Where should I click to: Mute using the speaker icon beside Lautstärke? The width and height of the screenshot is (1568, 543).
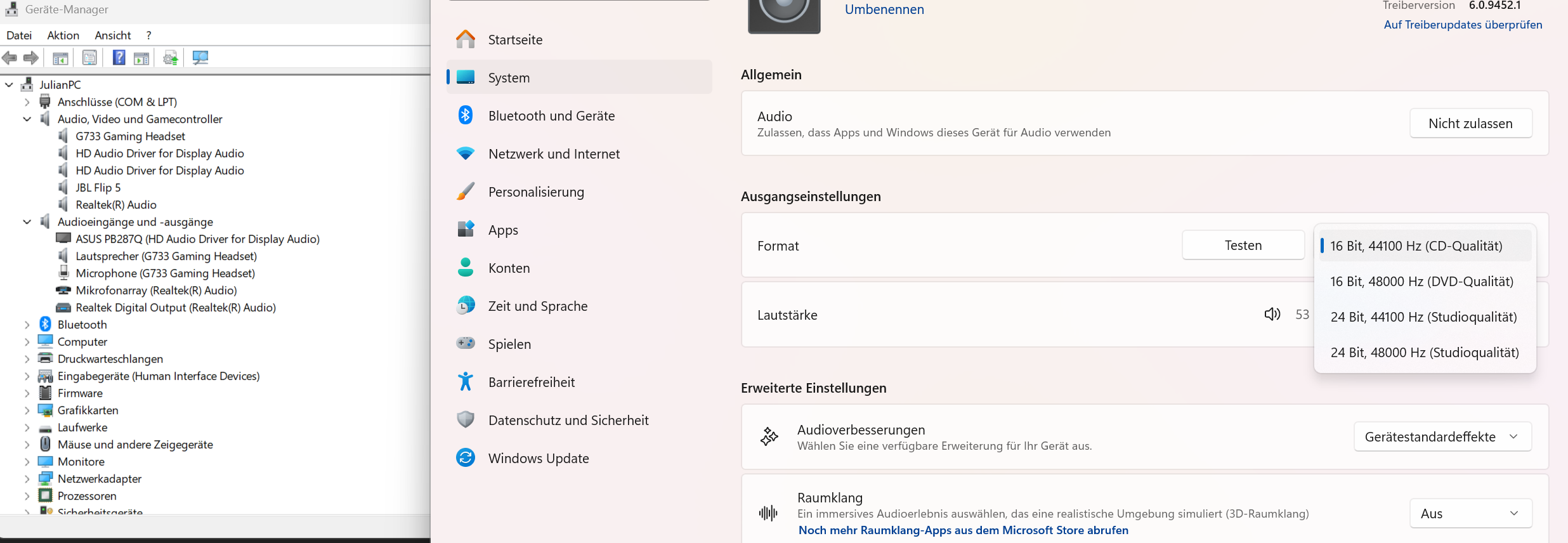1272,315
